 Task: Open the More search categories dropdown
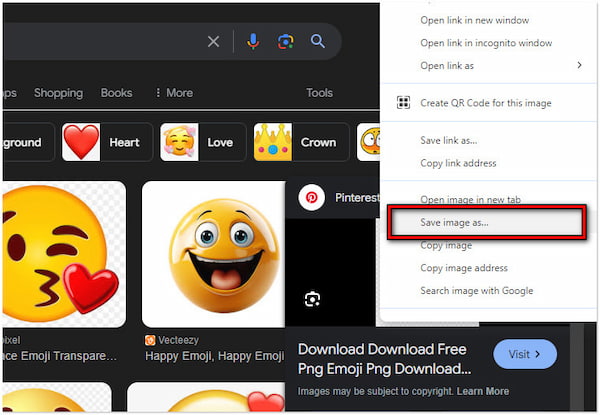click(173, 93)
